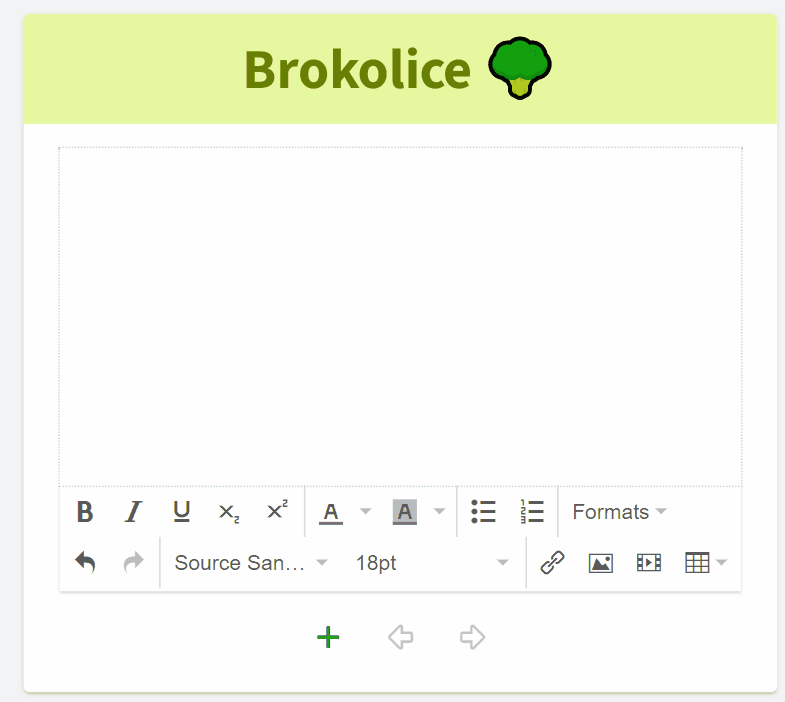Apply superscript formatting

tap(277, 512)
